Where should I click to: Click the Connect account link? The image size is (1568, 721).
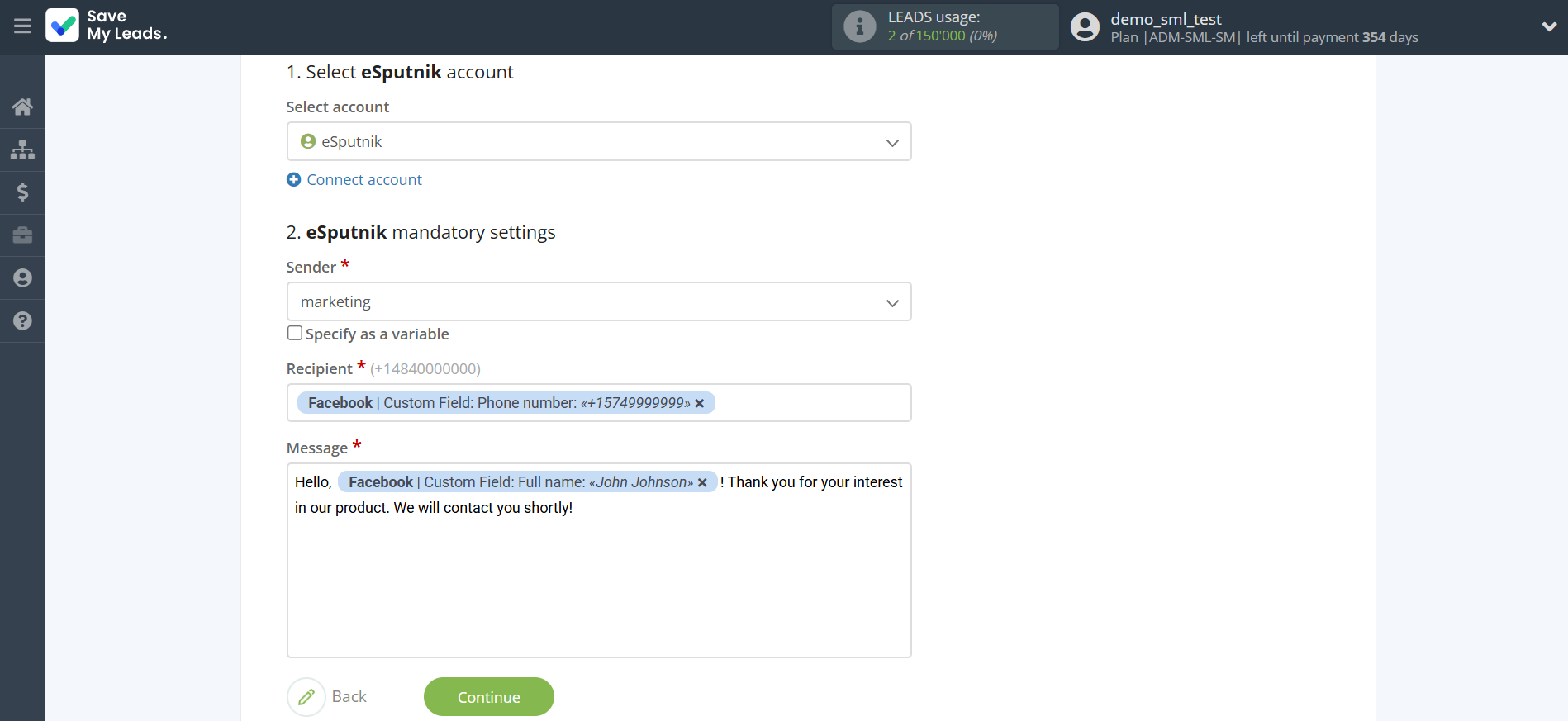click(363, 180)
